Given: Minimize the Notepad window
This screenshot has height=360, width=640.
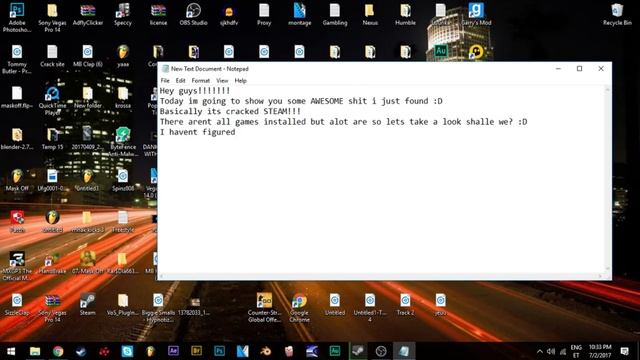Looking at the screenshot, I should click(558, 69).
